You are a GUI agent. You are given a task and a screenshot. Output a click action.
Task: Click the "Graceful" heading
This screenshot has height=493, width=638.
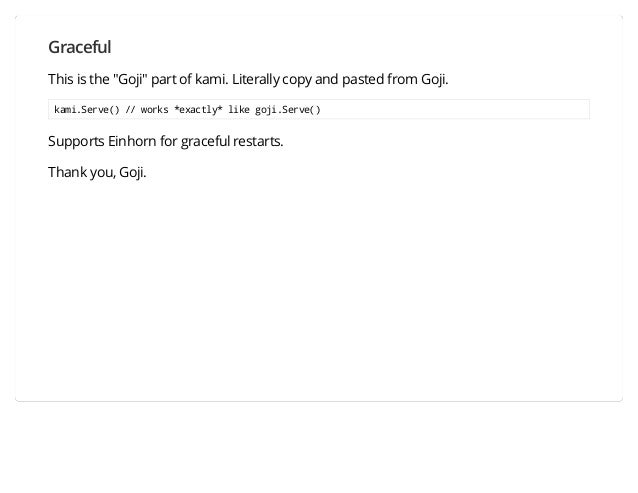[79, 47]
